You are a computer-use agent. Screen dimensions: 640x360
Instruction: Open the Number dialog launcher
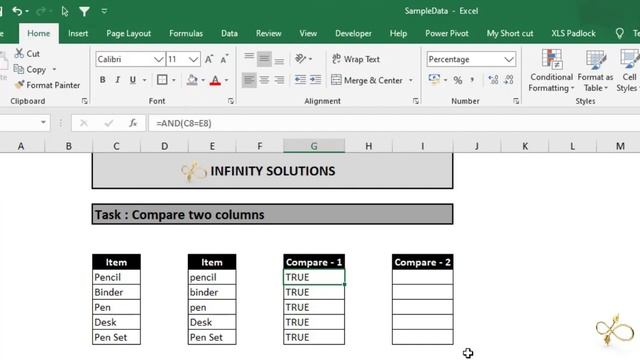pyautogui.click(x=516, y=101)
